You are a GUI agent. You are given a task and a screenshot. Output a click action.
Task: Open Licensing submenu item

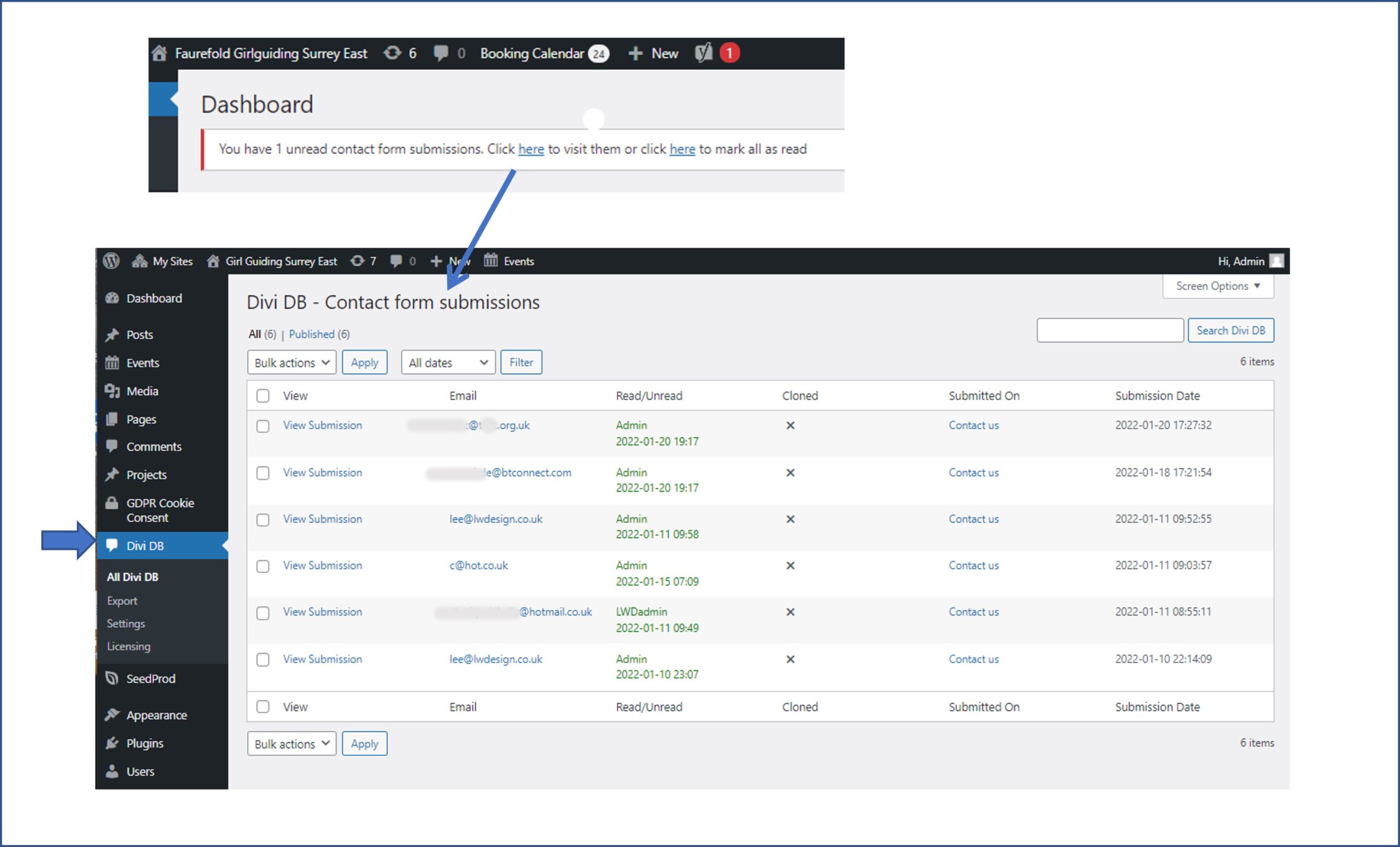129,646
